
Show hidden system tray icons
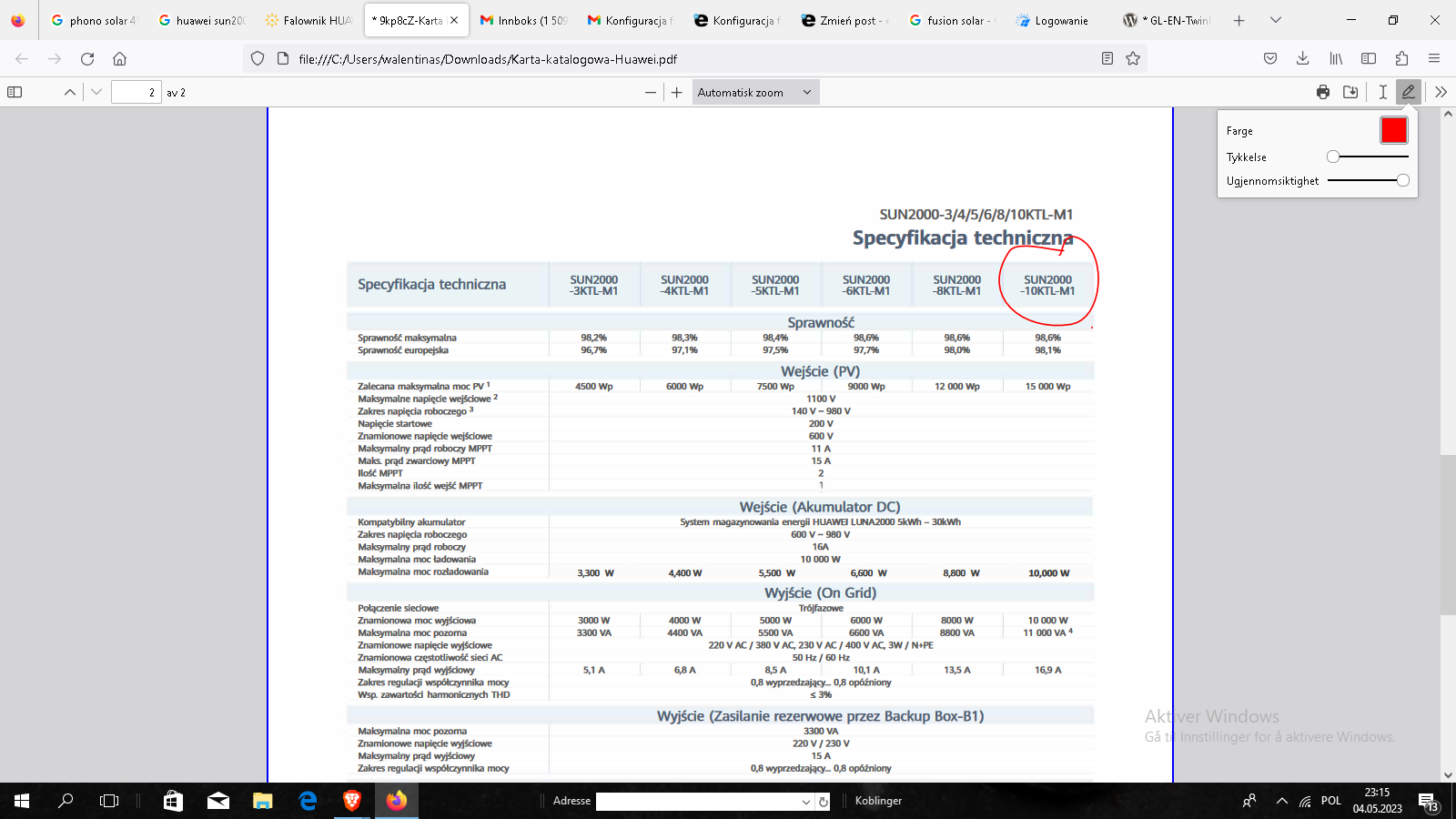[x=1281, y=801]
